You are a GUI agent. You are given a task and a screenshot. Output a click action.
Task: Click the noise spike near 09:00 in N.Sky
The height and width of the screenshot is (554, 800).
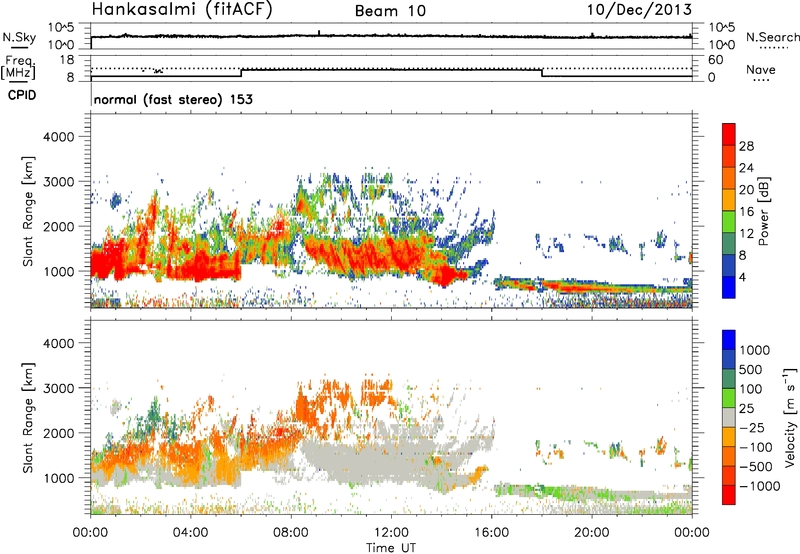(319, 33)
